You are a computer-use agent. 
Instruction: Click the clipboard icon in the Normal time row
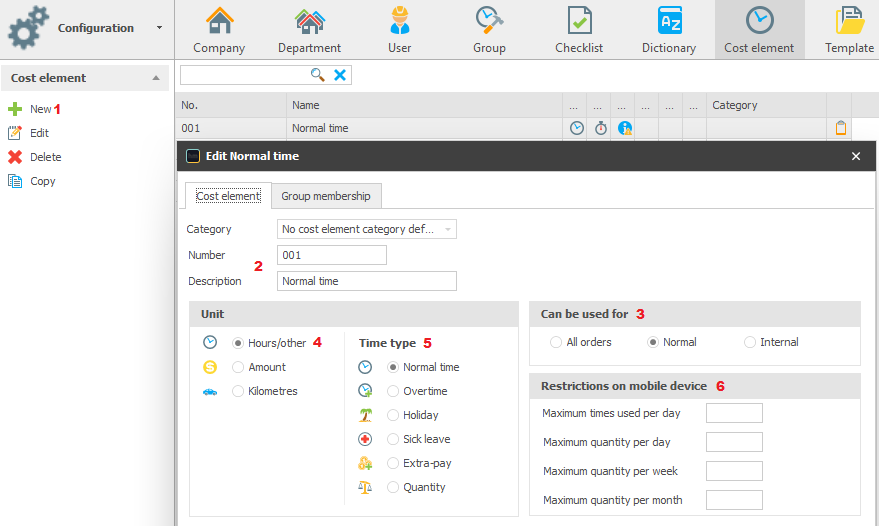click(x=841, y=128)
